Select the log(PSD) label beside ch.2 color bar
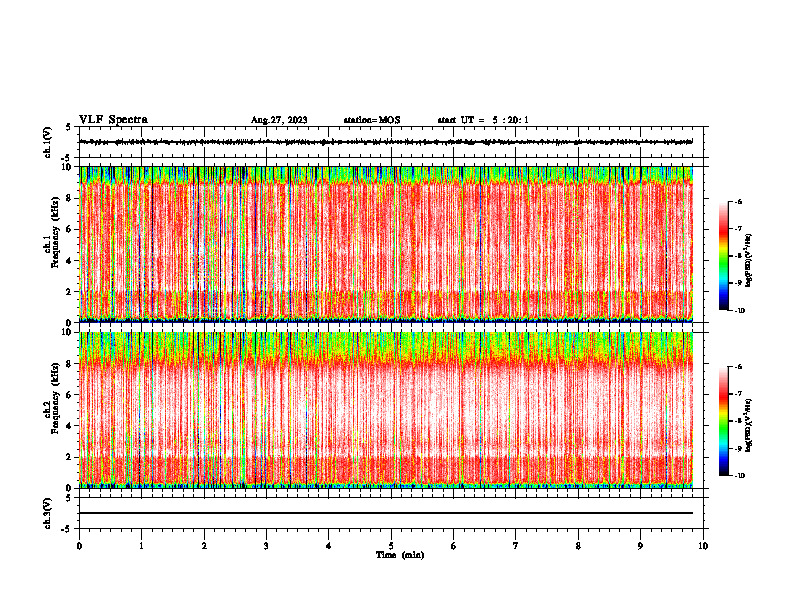 749,425
